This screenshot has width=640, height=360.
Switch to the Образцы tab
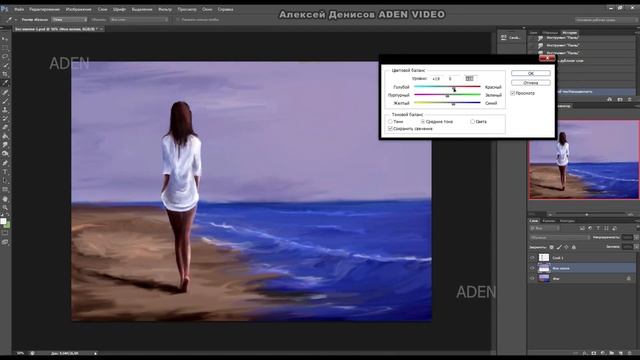[550, 33]
